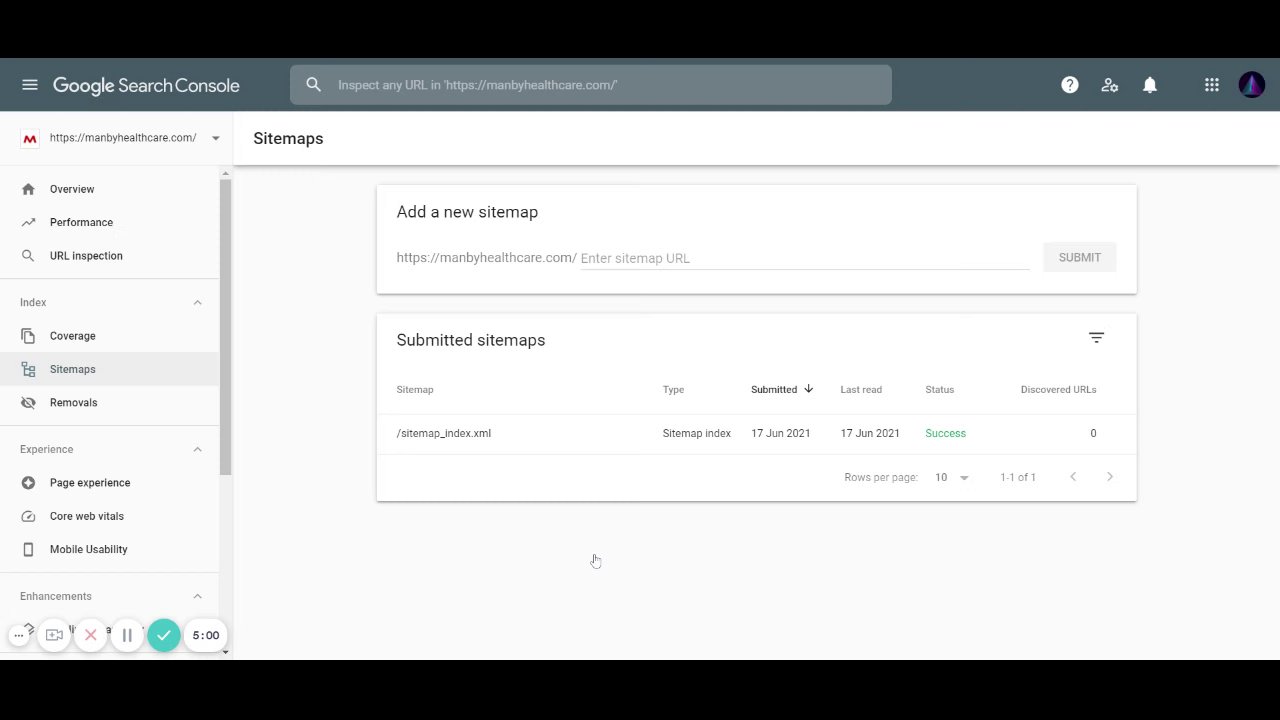This screenshot has height=720, width=1280.
Task: Click the 5:00 recording timer
Action: click(206, 635)
